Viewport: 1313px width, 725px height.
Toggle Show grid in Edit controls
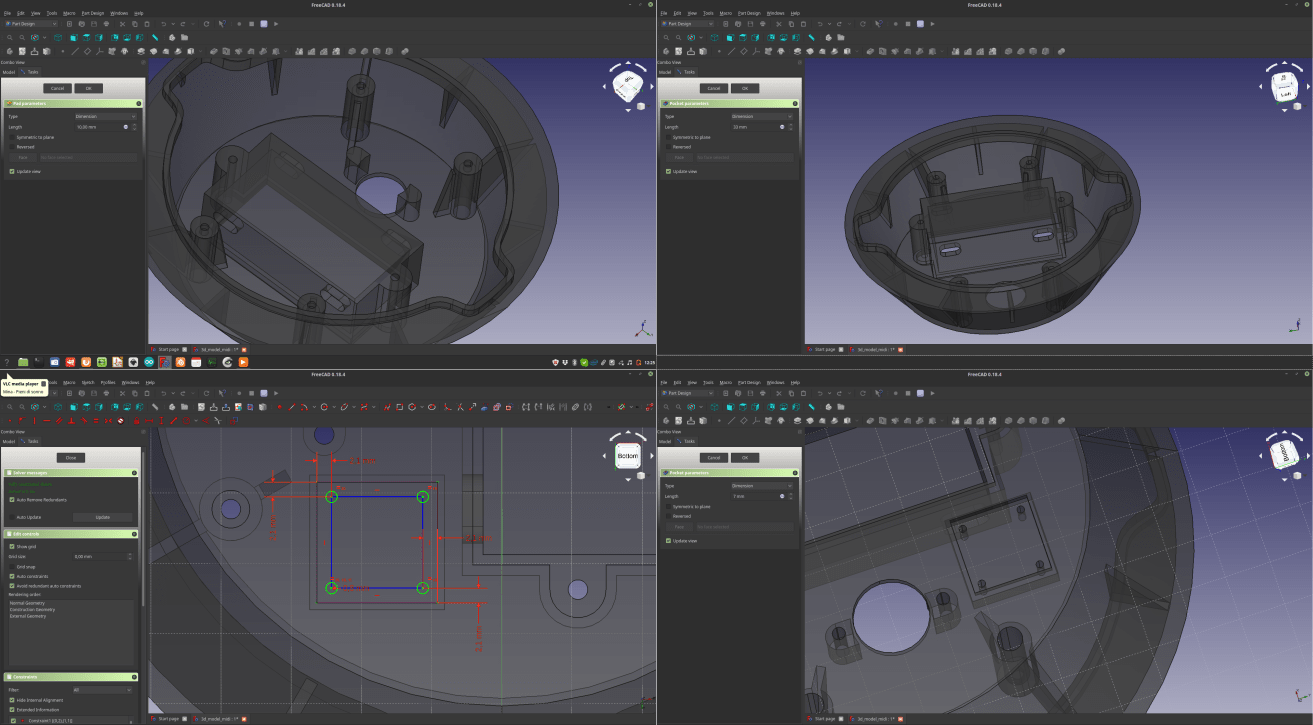[12, 547]
